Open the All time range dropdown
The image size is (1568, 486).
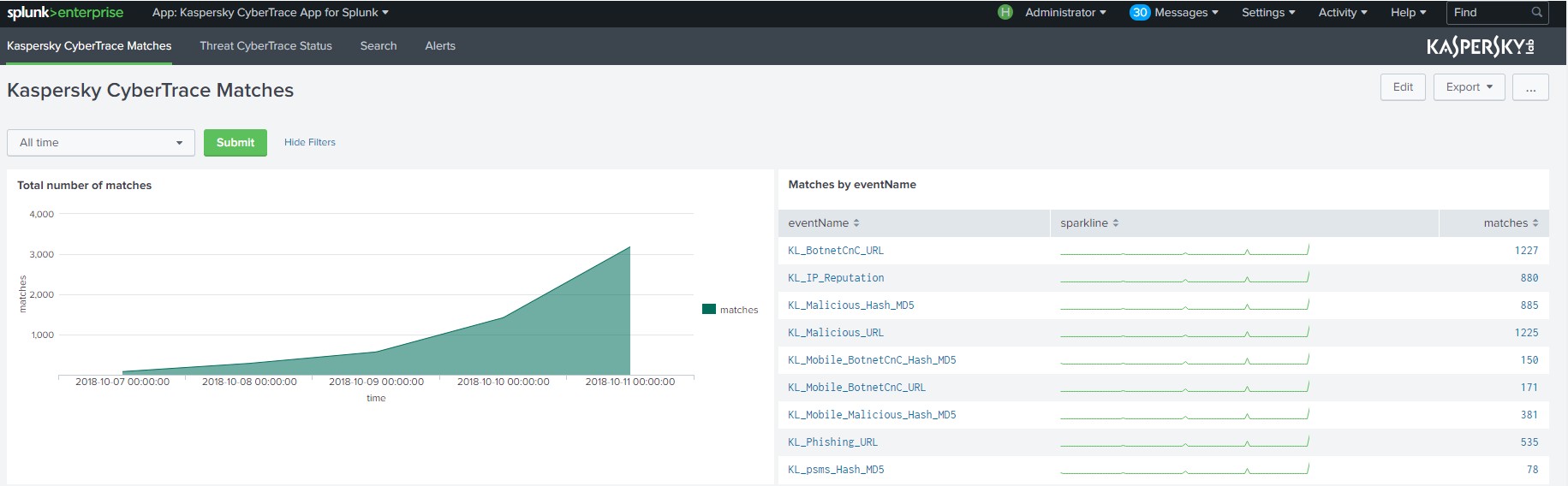(x=101, y=143)
